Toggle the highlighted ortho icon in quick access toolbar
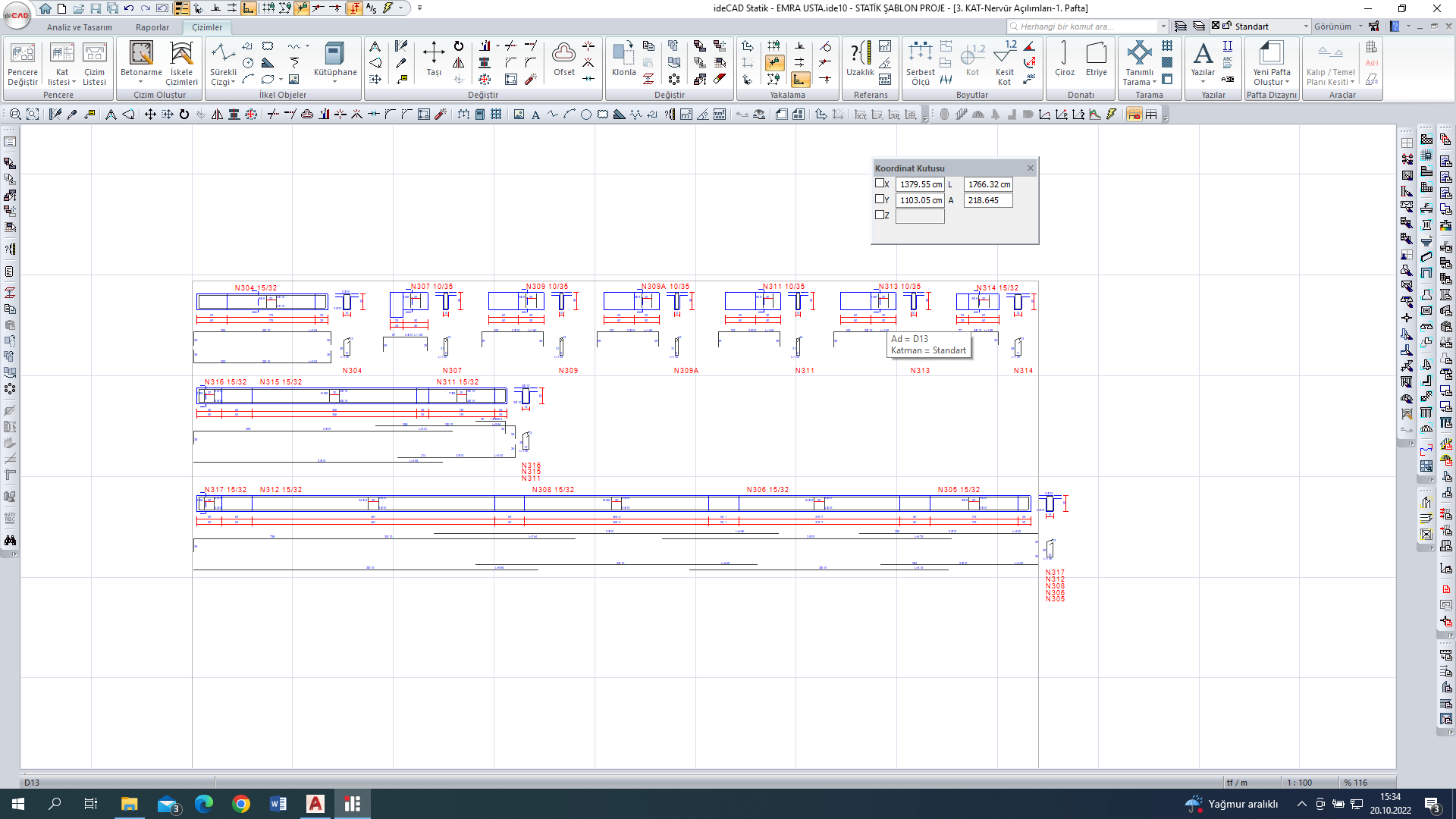 249,8
